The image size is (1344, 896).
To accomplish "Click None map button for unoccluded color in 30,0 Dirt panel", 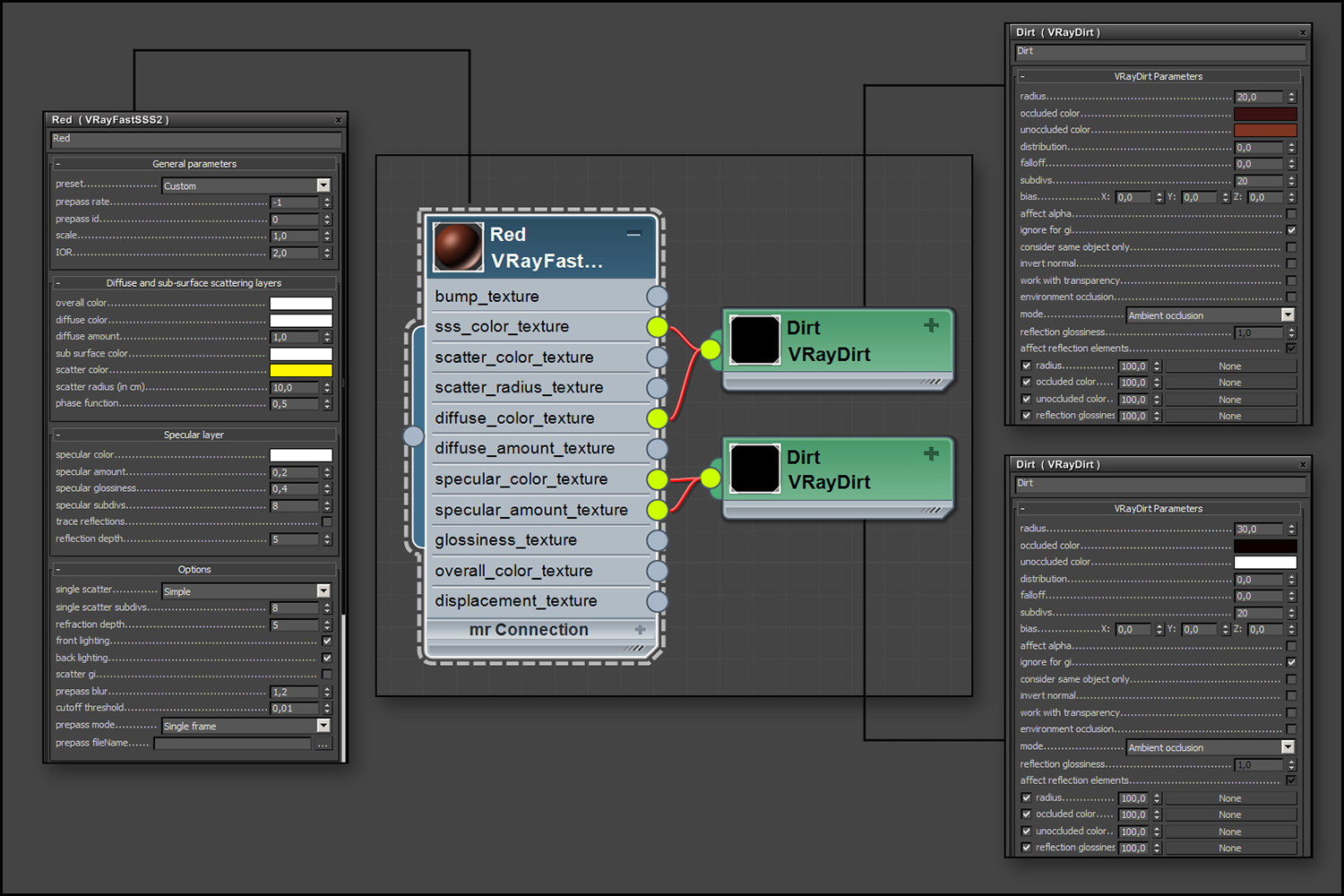I will pos(1230,831).
